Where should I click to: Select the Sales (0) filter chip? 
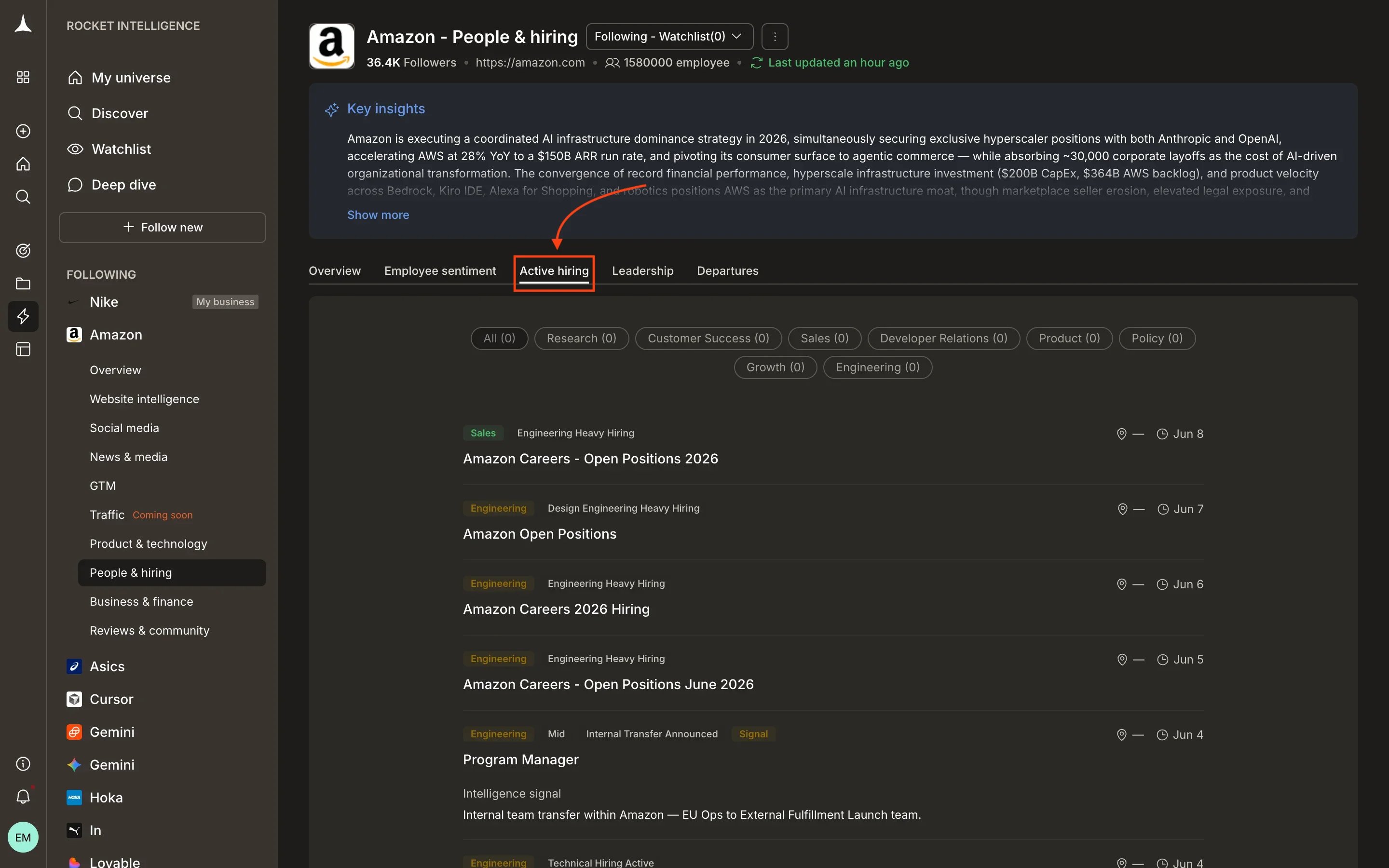[825, 338]
